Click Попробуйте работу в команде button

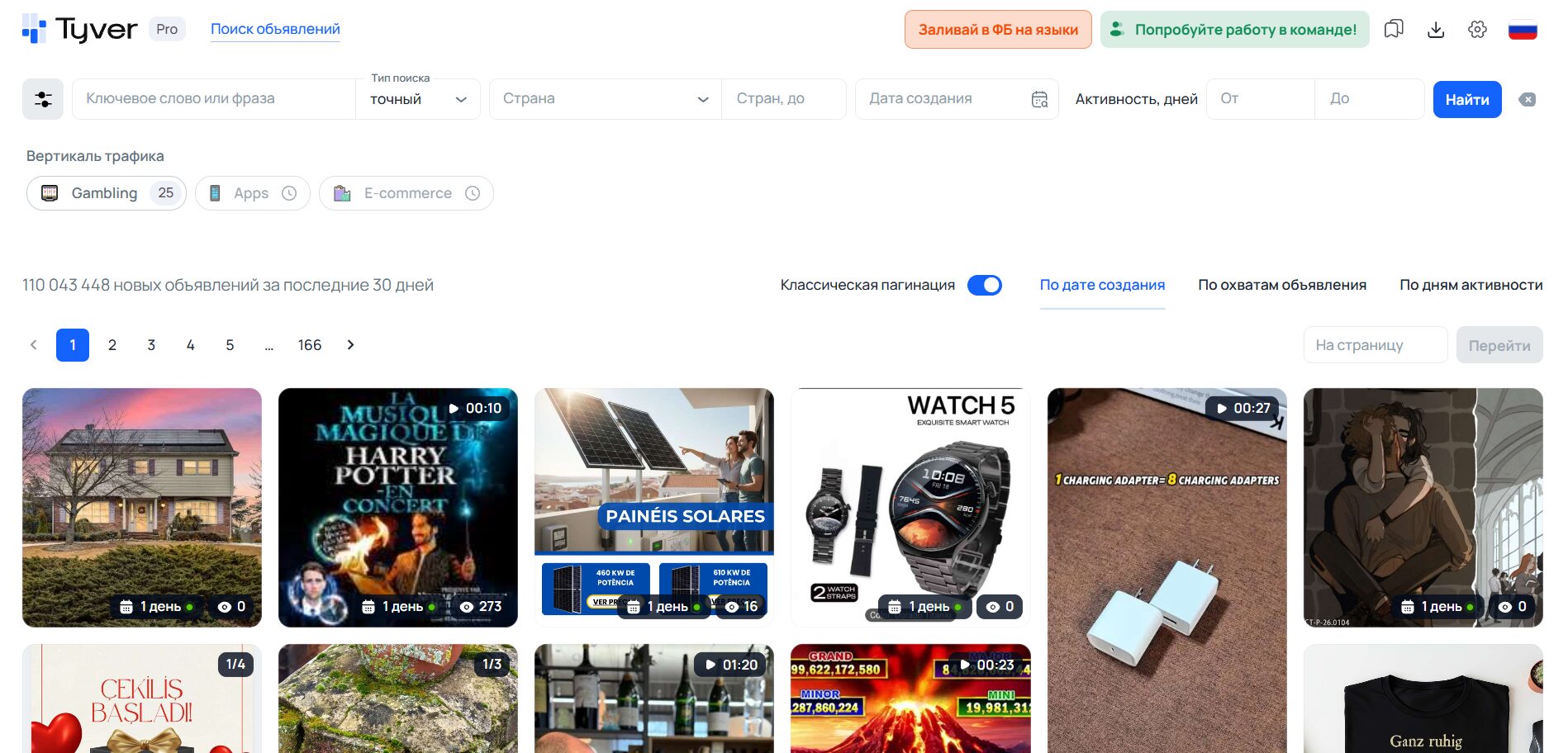[x=1234, y=30]
